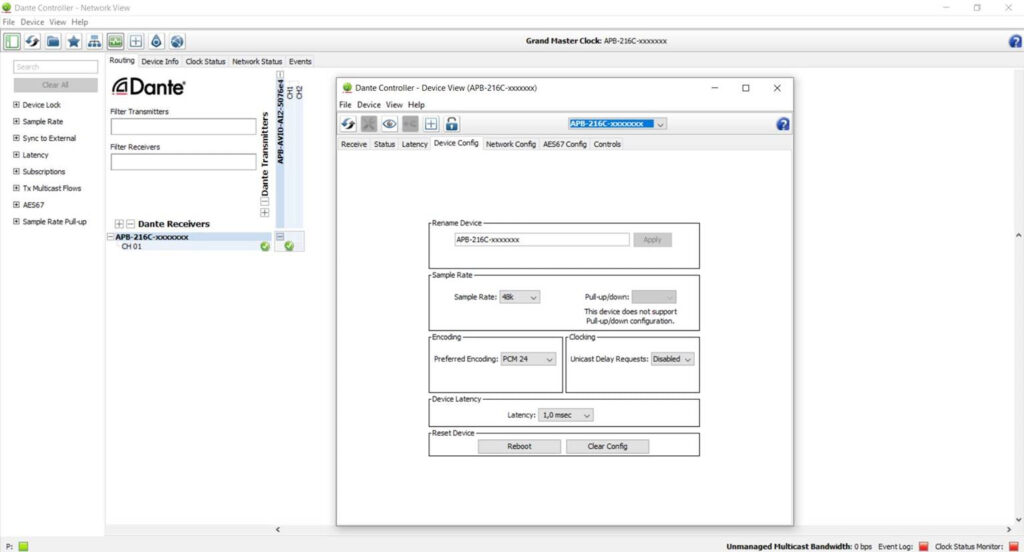Expand the AES67 filter group
Image resolution: width=1024 pixels, height=552 pixels.
pos(16,204)
